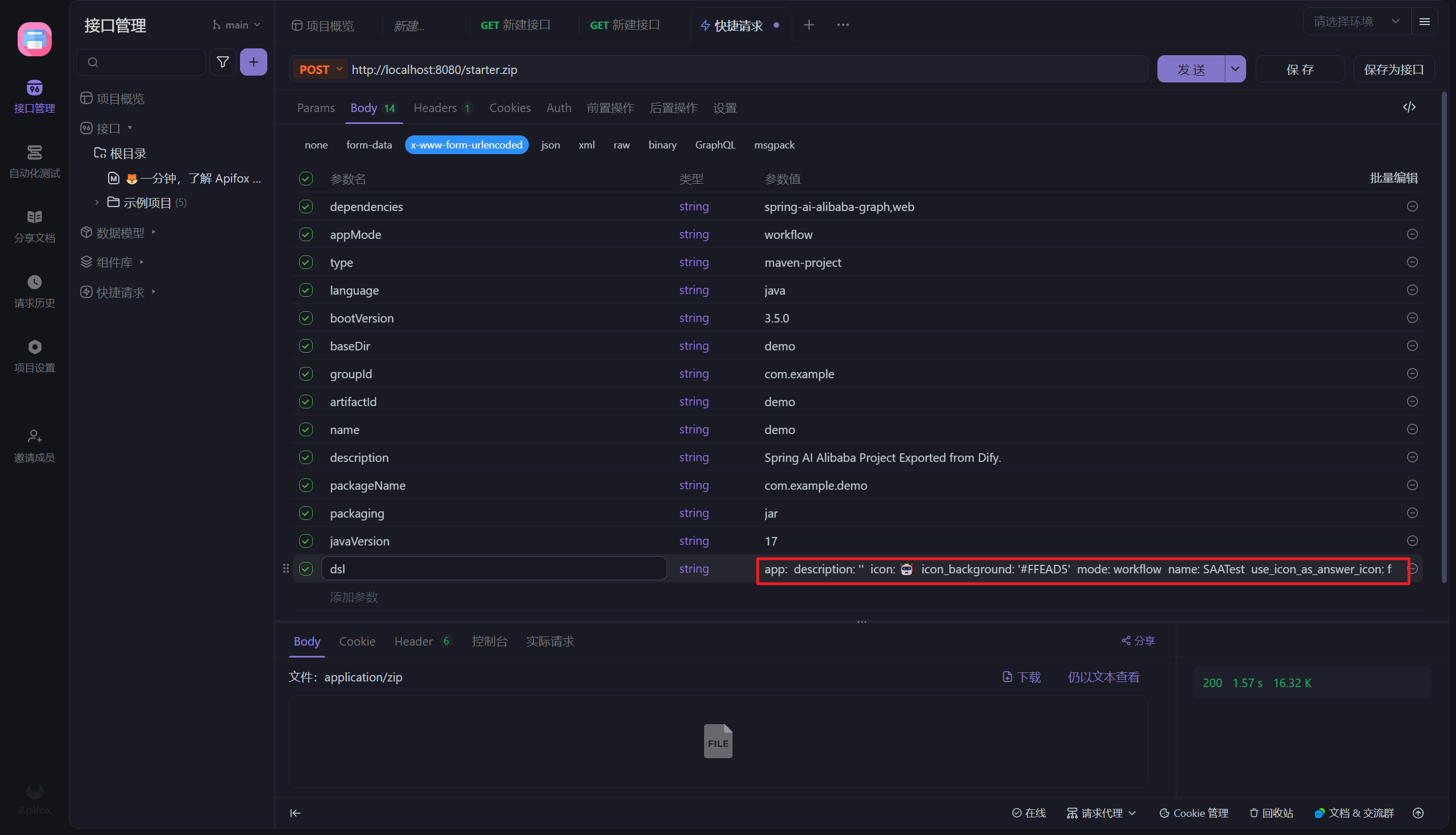1456x835 pixels.
Task: Switch to the Headers tab
Action: 436,108
